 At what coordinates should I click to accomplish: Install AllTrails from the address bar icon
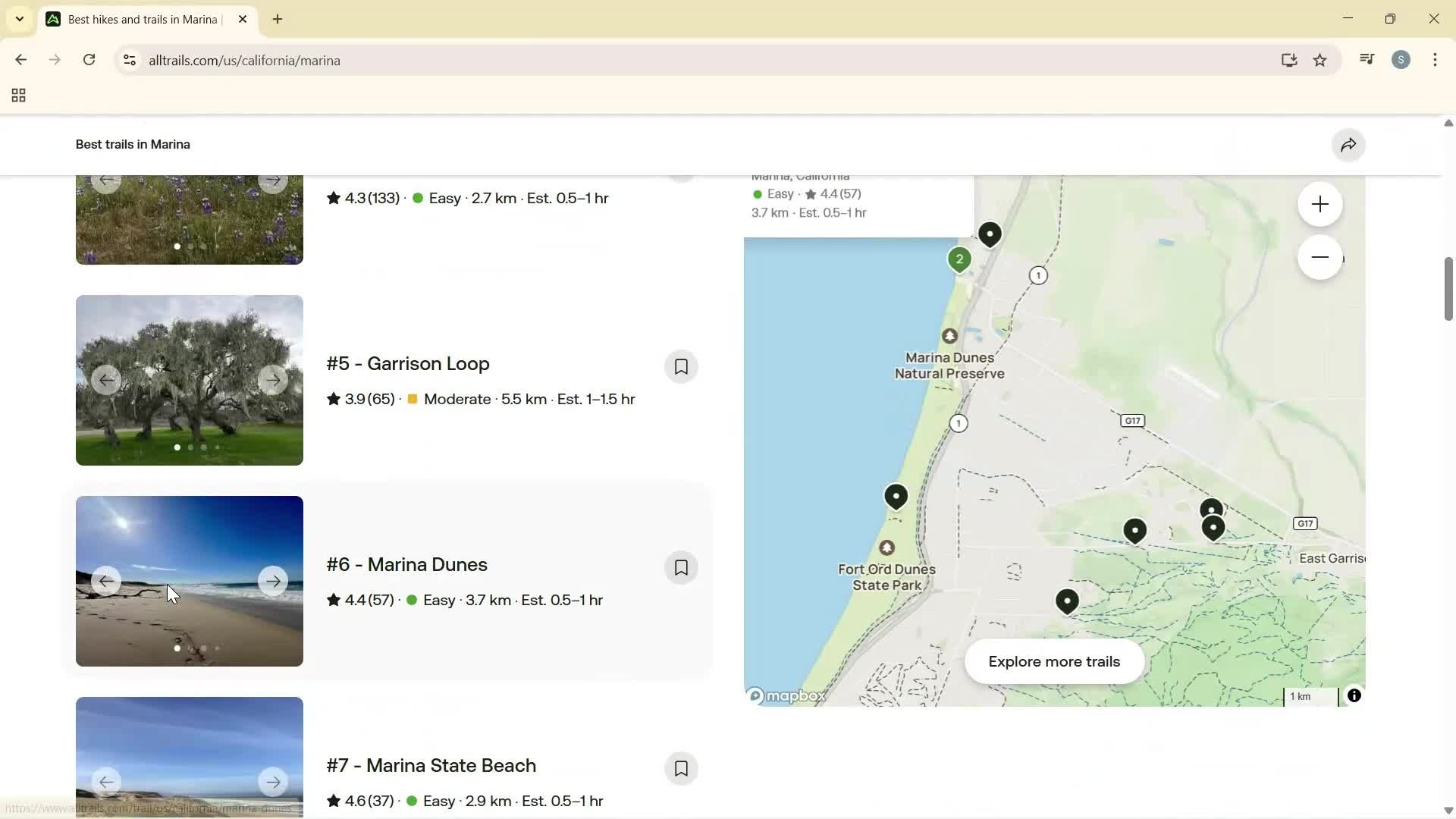click(x=1289, y=60)
